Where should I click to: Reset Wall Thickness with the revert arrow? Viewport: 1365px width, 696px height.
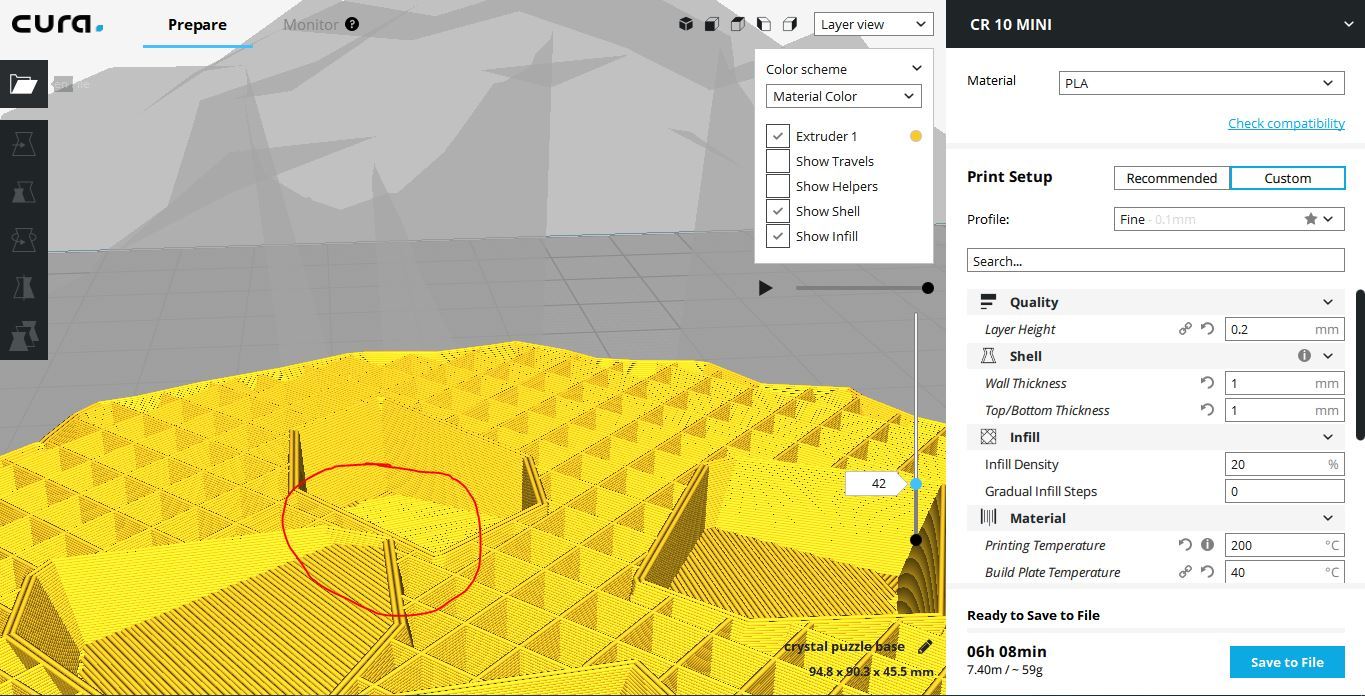pos(1207,383)
